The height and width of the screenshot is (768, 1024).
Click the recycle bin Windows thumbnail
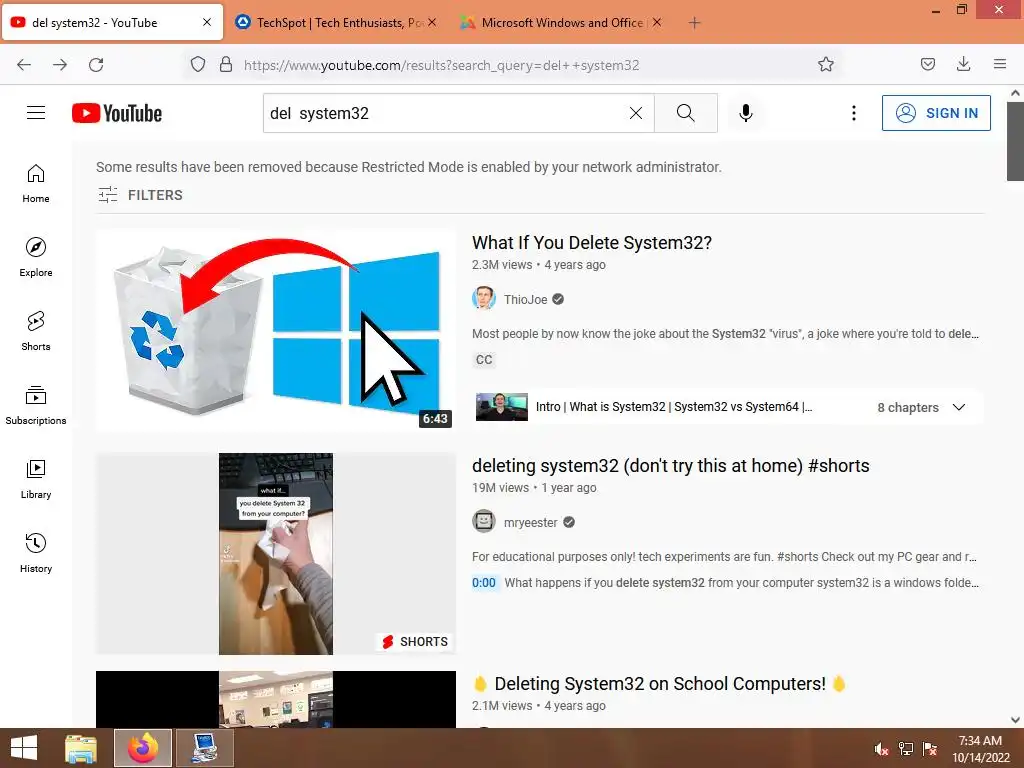pos(276,330)
